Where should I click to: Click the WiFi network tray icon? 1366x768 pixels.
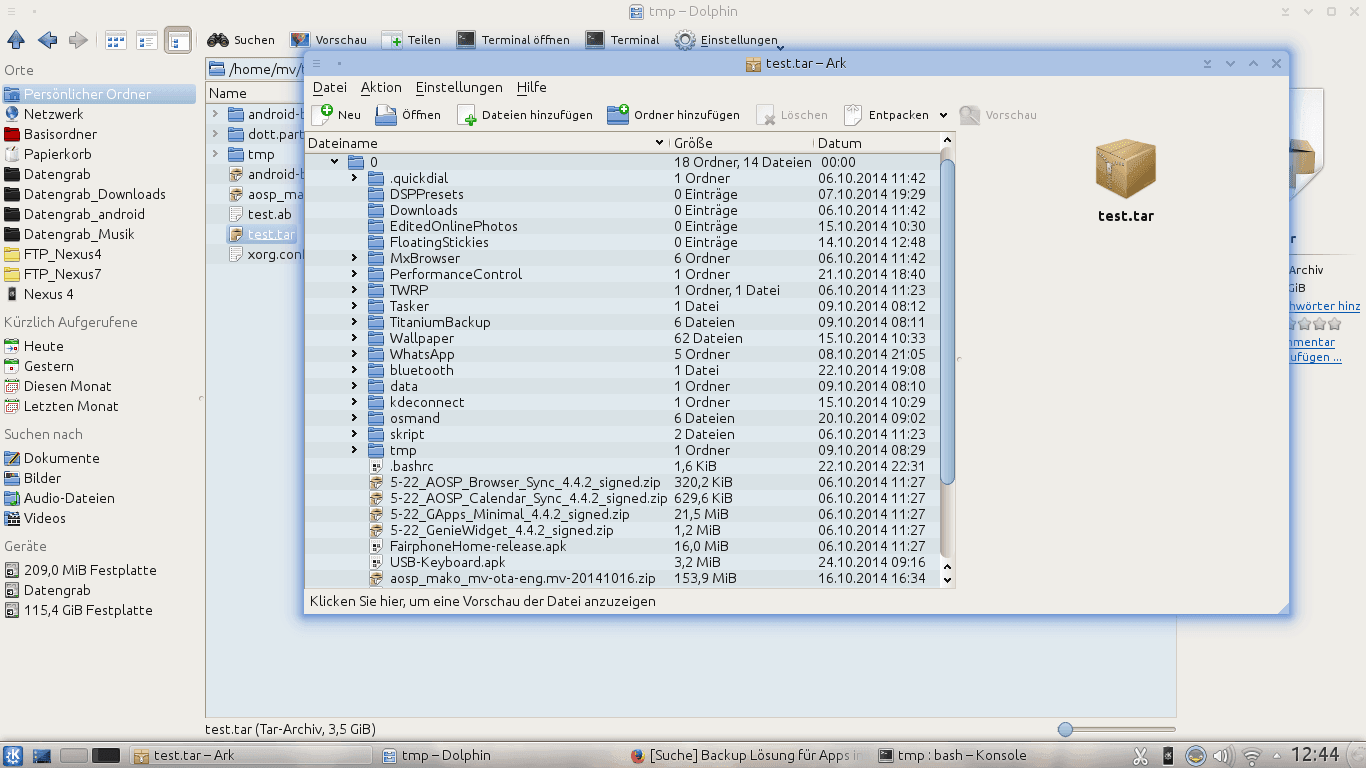[x=1251, y=756]
